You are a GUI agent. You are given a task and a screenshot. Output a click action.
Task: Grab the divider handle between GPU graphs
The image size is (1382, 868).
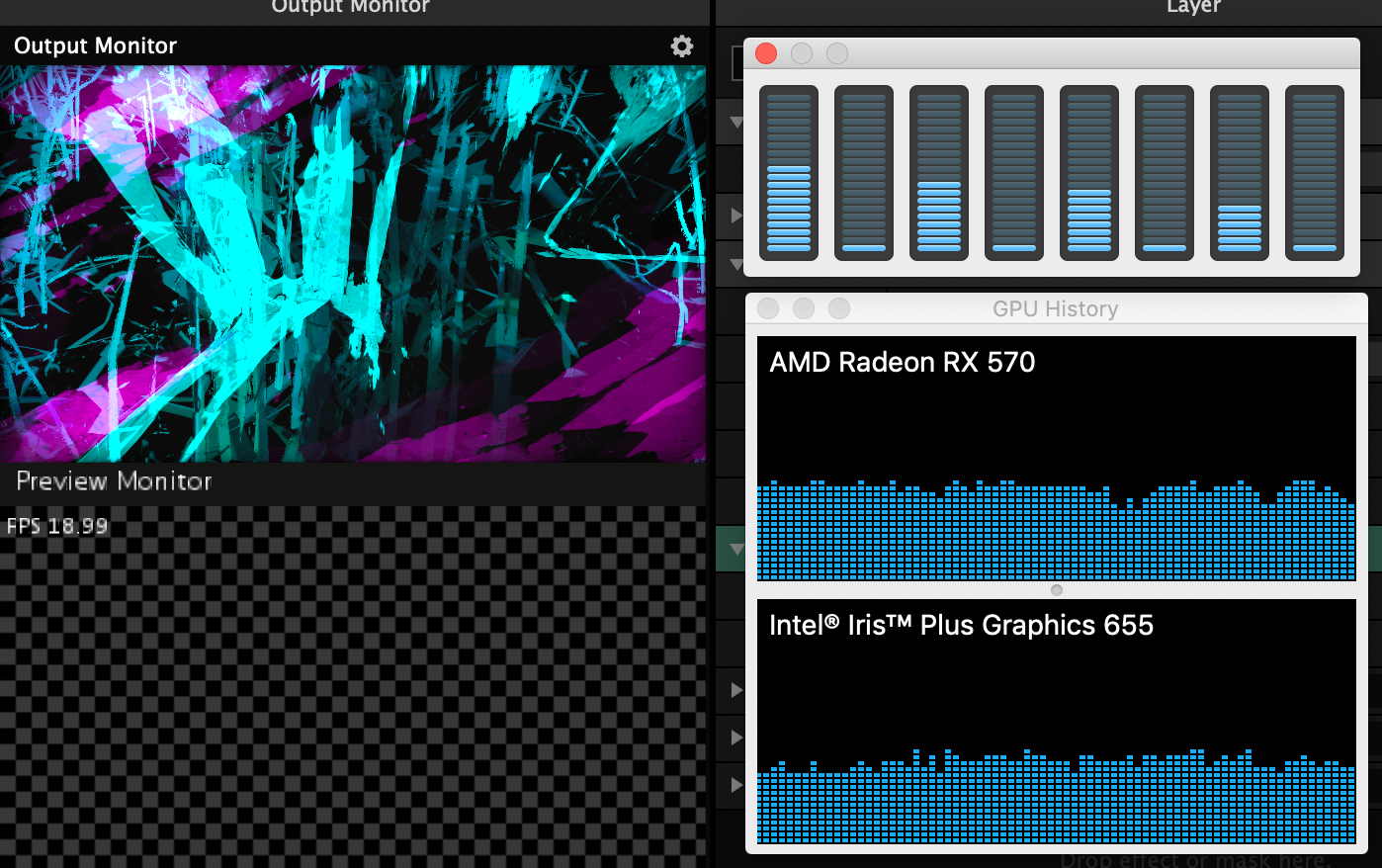(1057, 590)
